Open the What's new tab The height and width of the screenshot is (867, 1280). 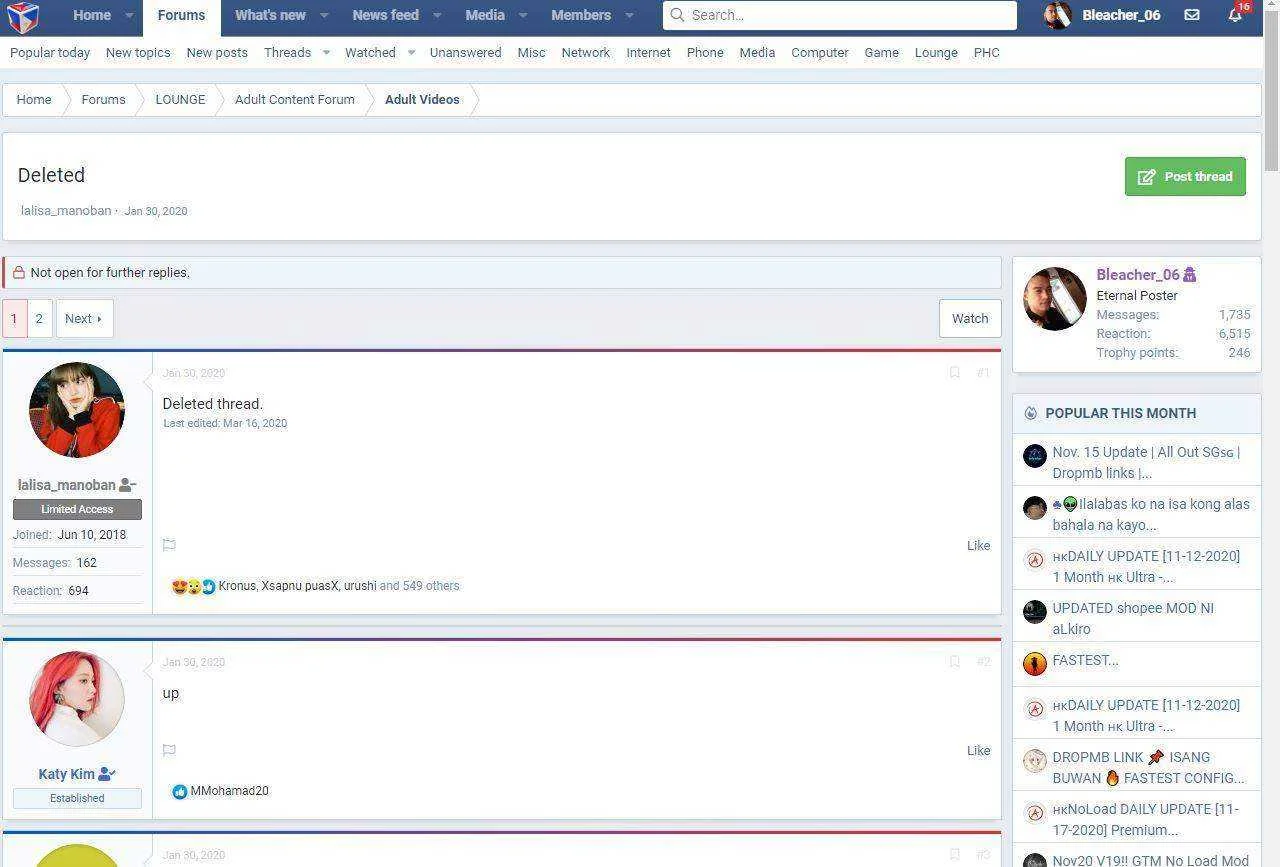270,15
